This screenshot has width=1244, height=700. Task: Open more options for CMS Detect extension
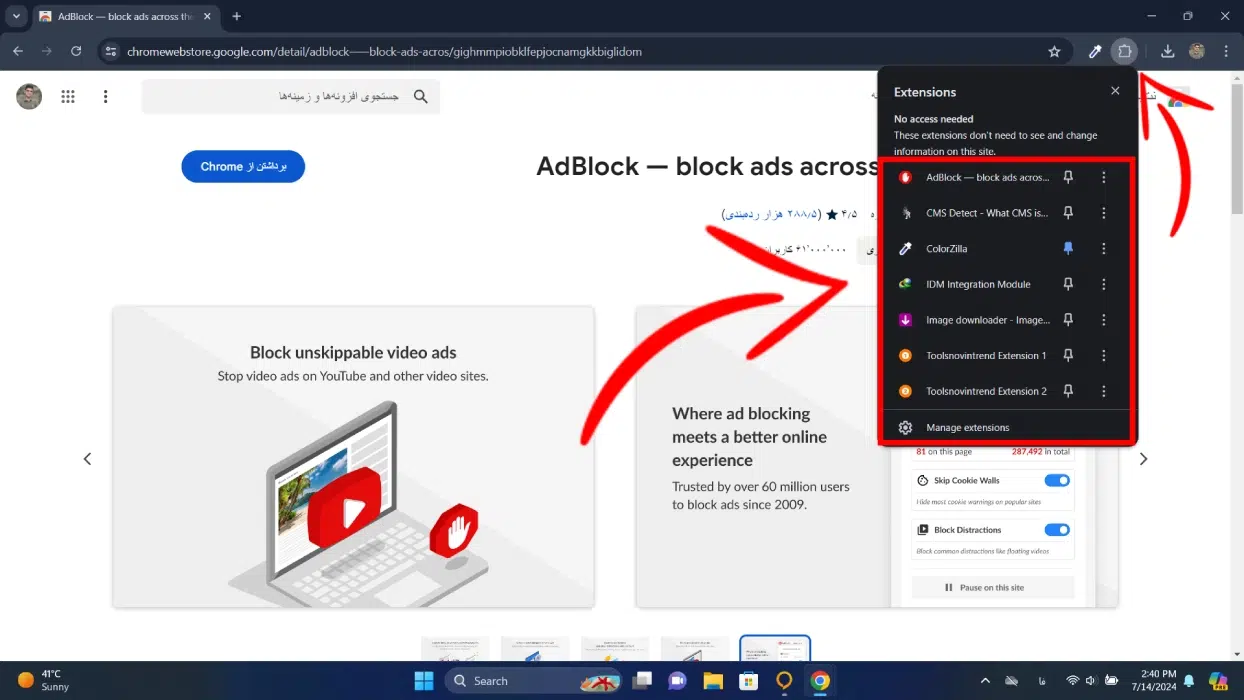point(1103,213)
